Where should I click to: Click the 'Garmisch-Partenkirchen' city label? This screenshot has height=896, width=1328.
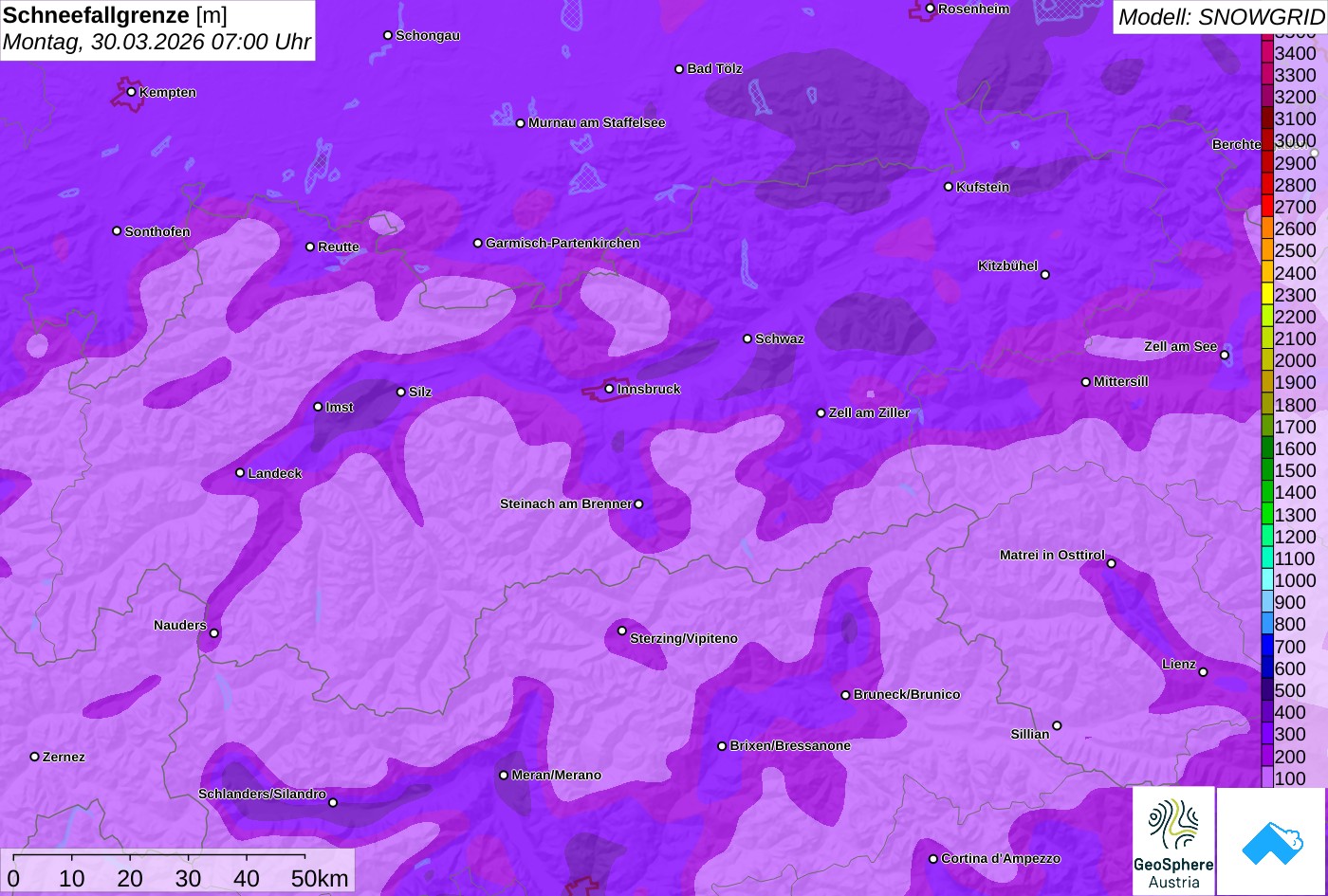click(x=563, y=243)
